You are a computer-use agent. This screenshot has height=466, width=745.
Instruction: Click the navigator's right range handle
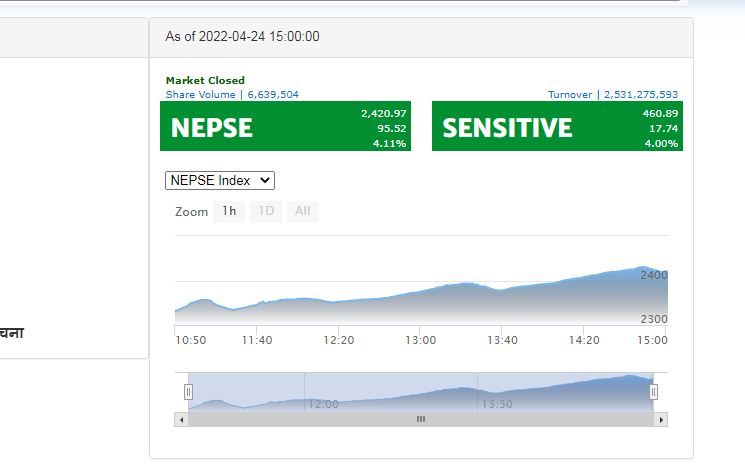point(654,392)
